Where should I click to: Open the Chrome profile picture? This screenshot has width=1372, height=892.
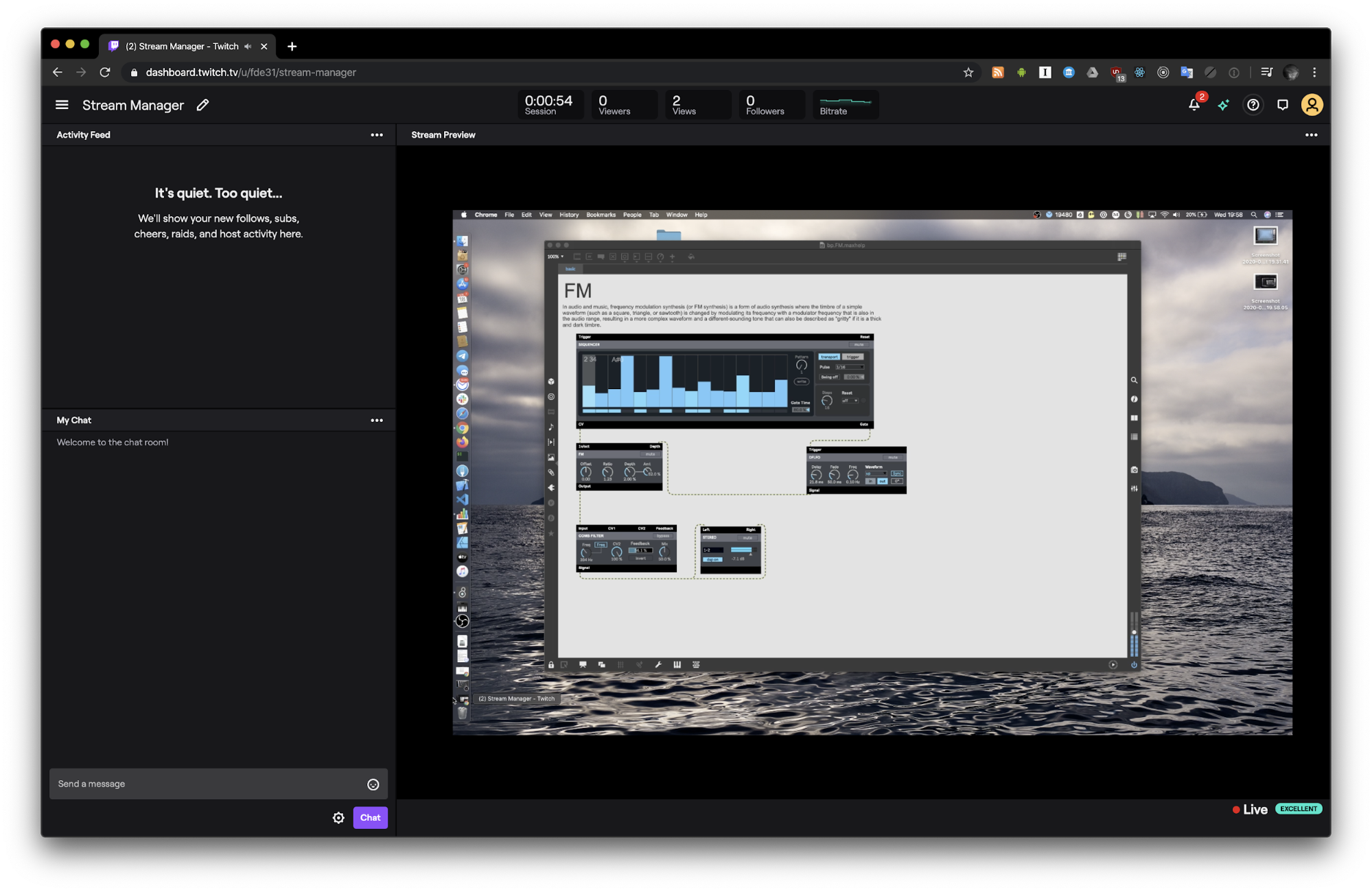(1290, 72)
